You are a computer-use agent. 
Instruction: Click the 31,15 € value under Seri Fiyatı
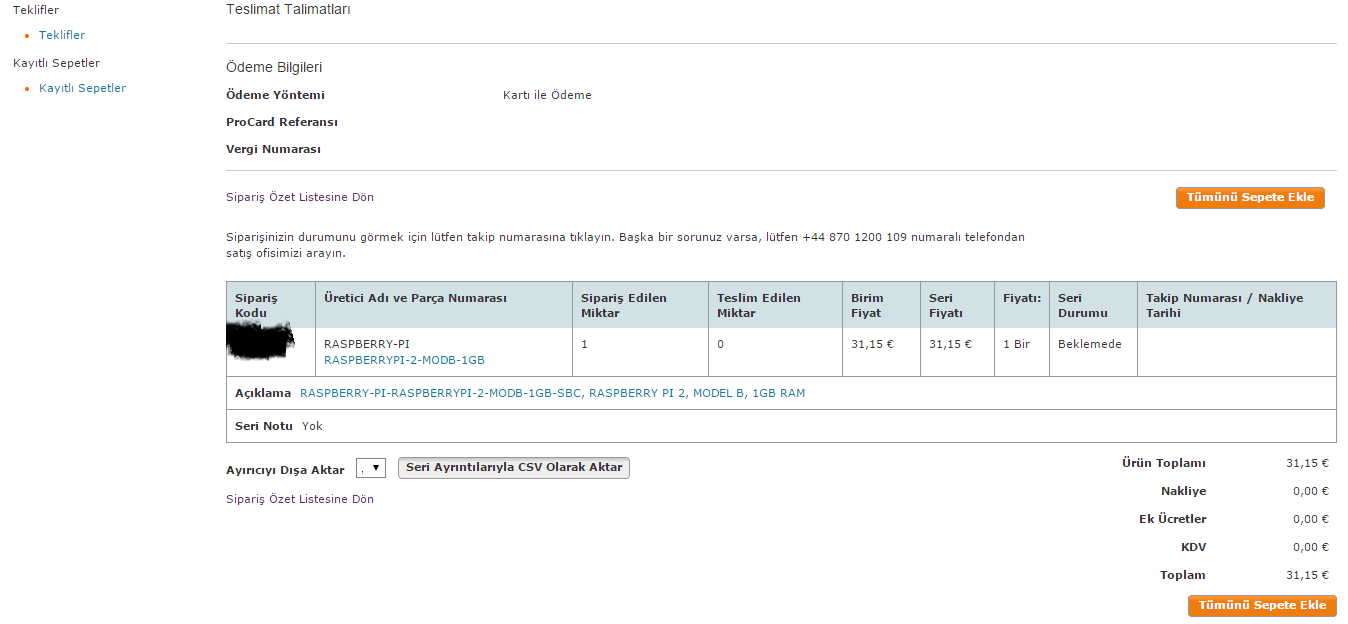coord(950,344)
